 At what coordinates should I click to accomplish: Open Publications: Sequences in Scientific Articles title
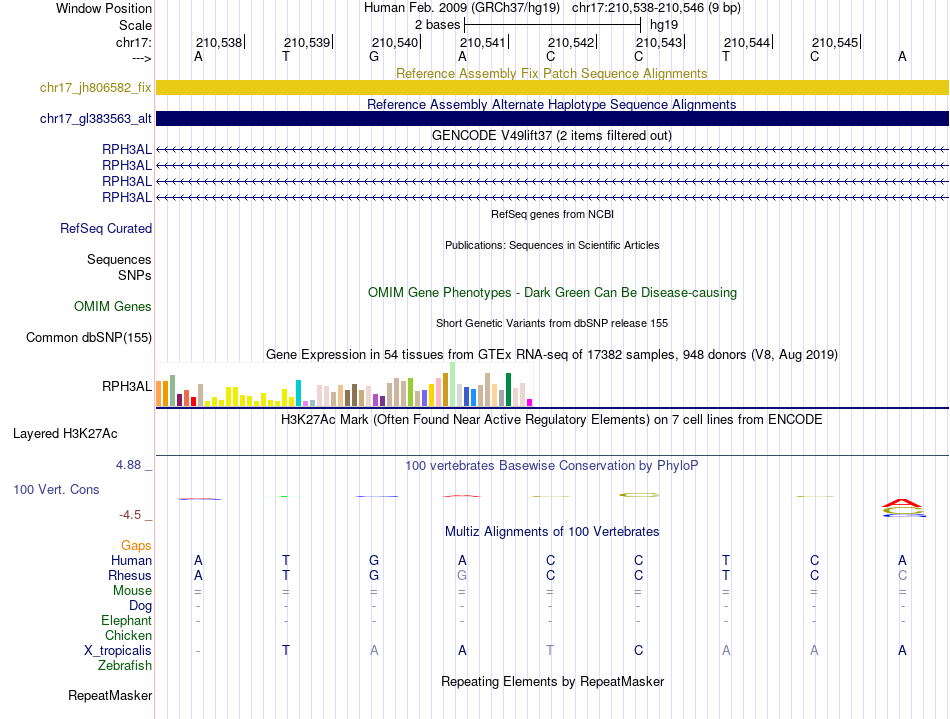tap(552, 245)
